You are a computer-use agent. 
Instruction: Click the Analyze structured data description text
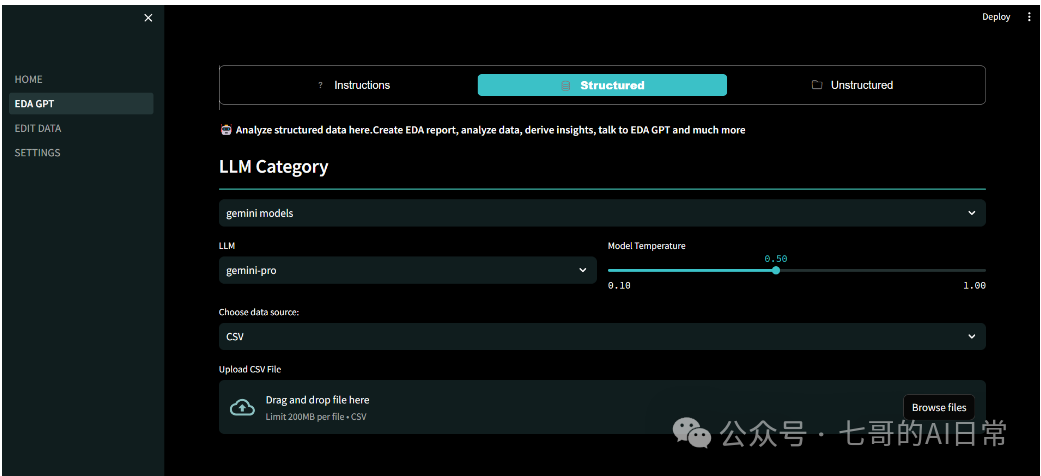[x=491, y=130]
